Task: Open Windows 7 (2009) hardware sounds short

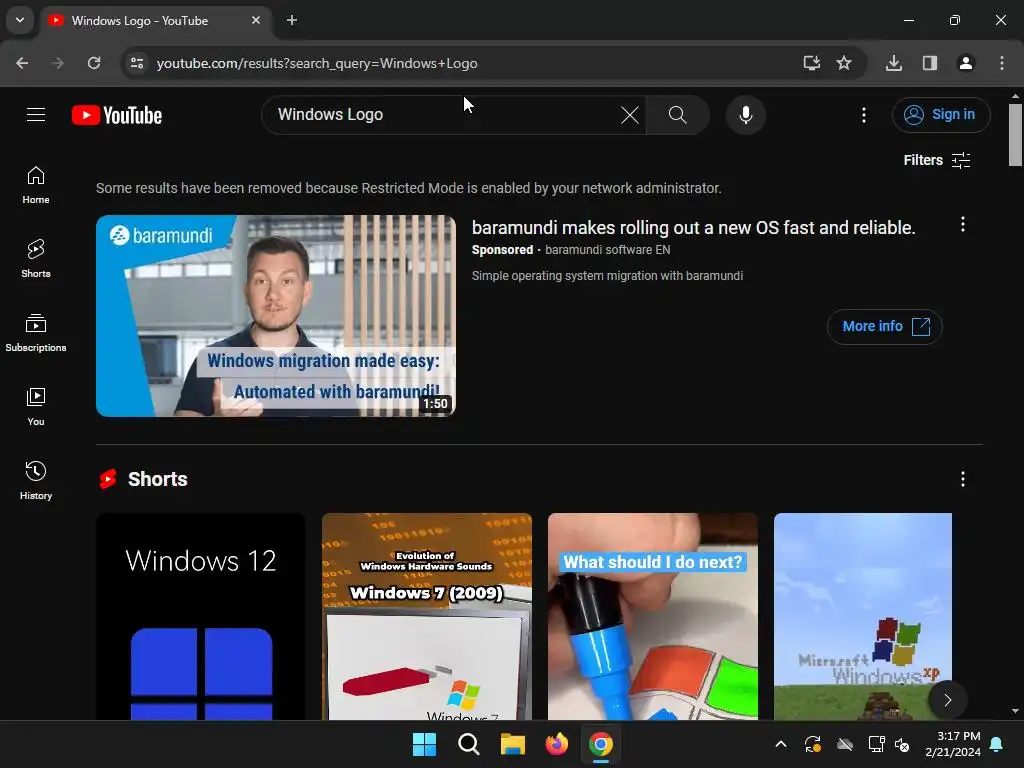Action: coord(426,616)
